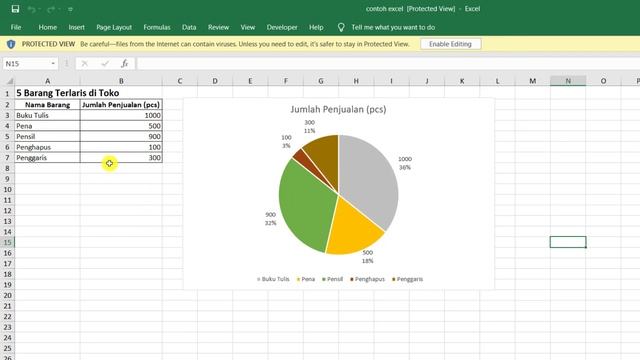Select the Penggaris cell
Image resolution: width=640 pixels, height=360 pixels.
pyautogui.click(x=47, y=158)
